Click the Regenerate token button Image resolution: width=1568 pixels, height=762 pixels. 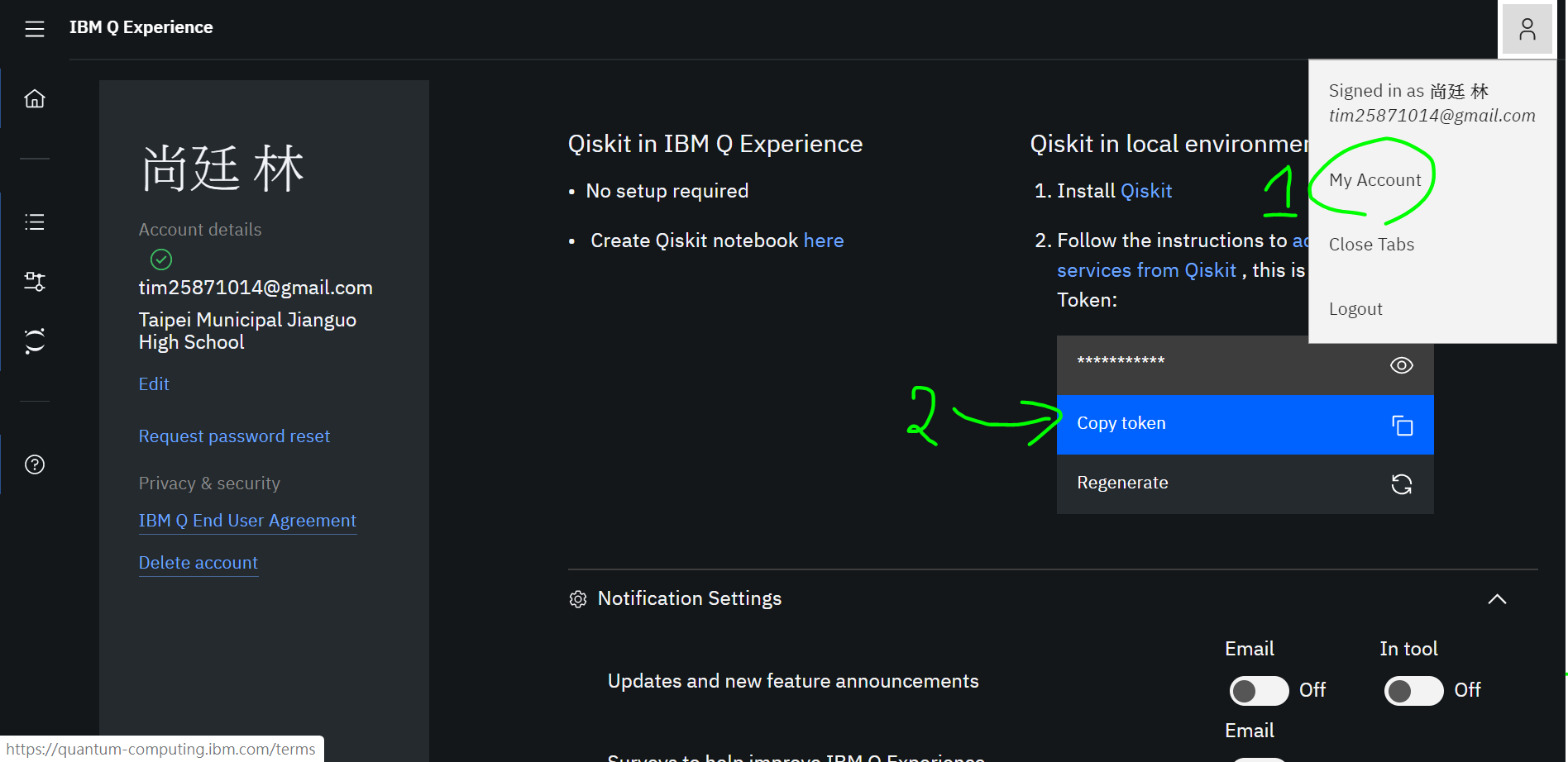[1245, 484]
